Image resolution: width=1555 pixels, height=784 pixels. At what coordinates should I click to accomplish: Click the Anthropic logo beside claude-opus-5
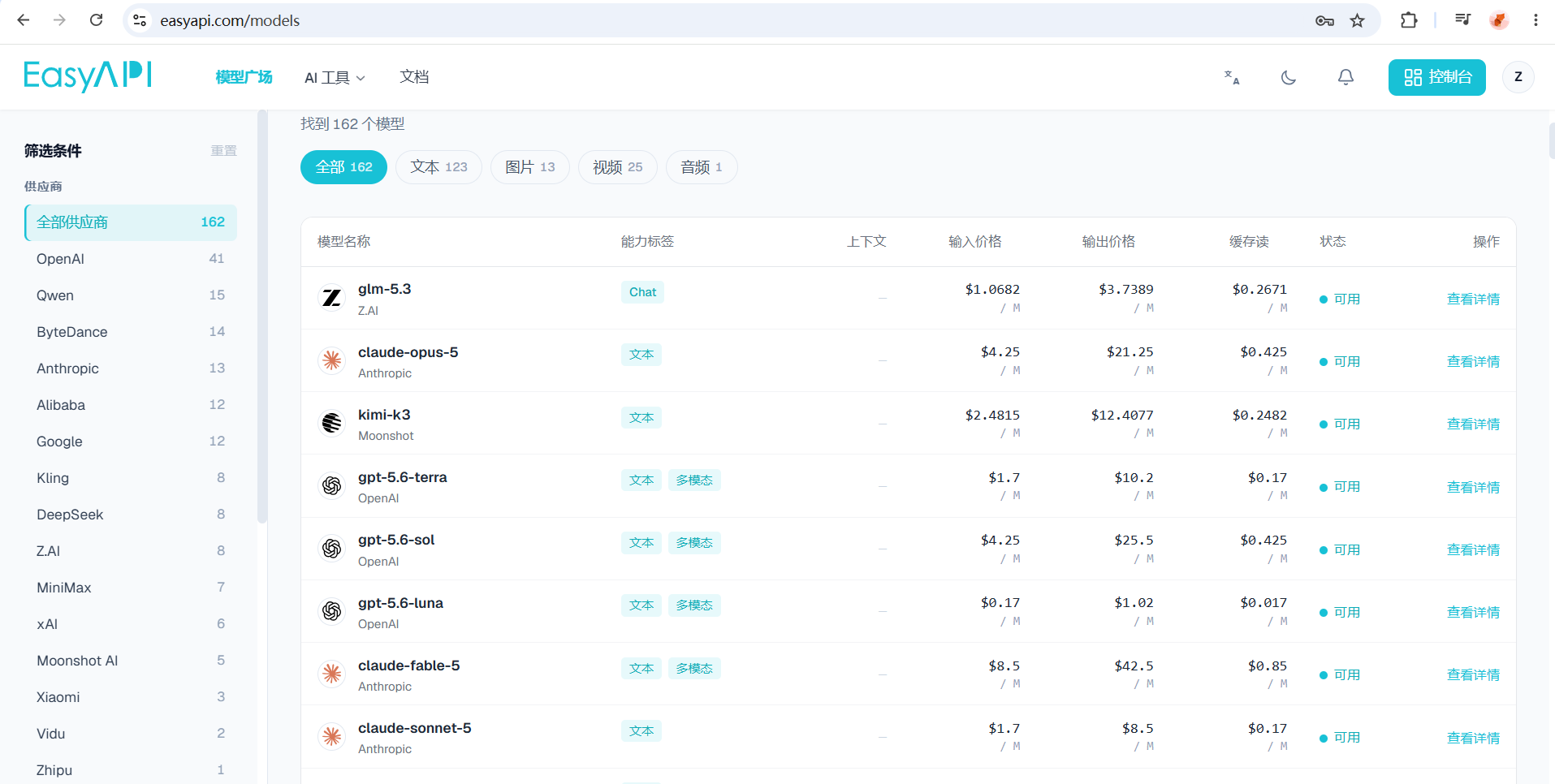coord(331,360)
